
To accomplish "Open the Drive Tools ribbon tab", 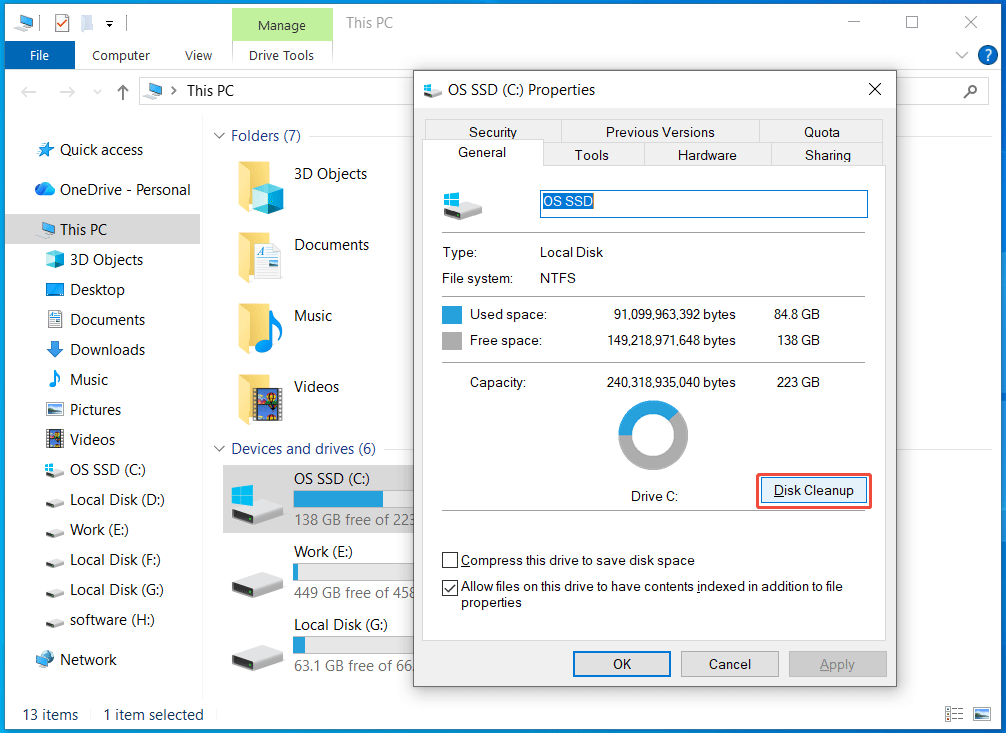I will pyautogui.click(x=281, y=56).
